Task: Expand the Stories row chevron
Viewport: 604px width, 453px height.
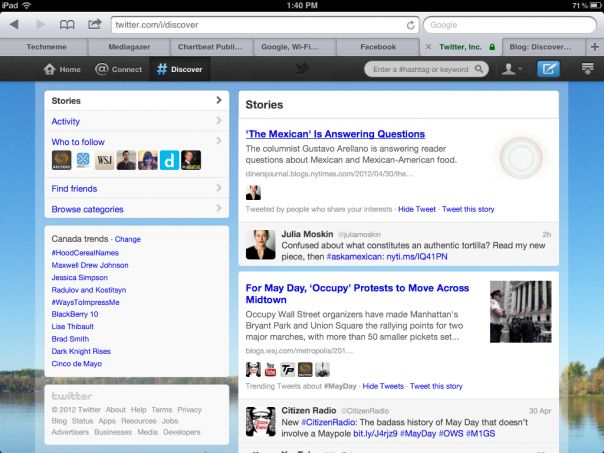Action: [219, 100]
